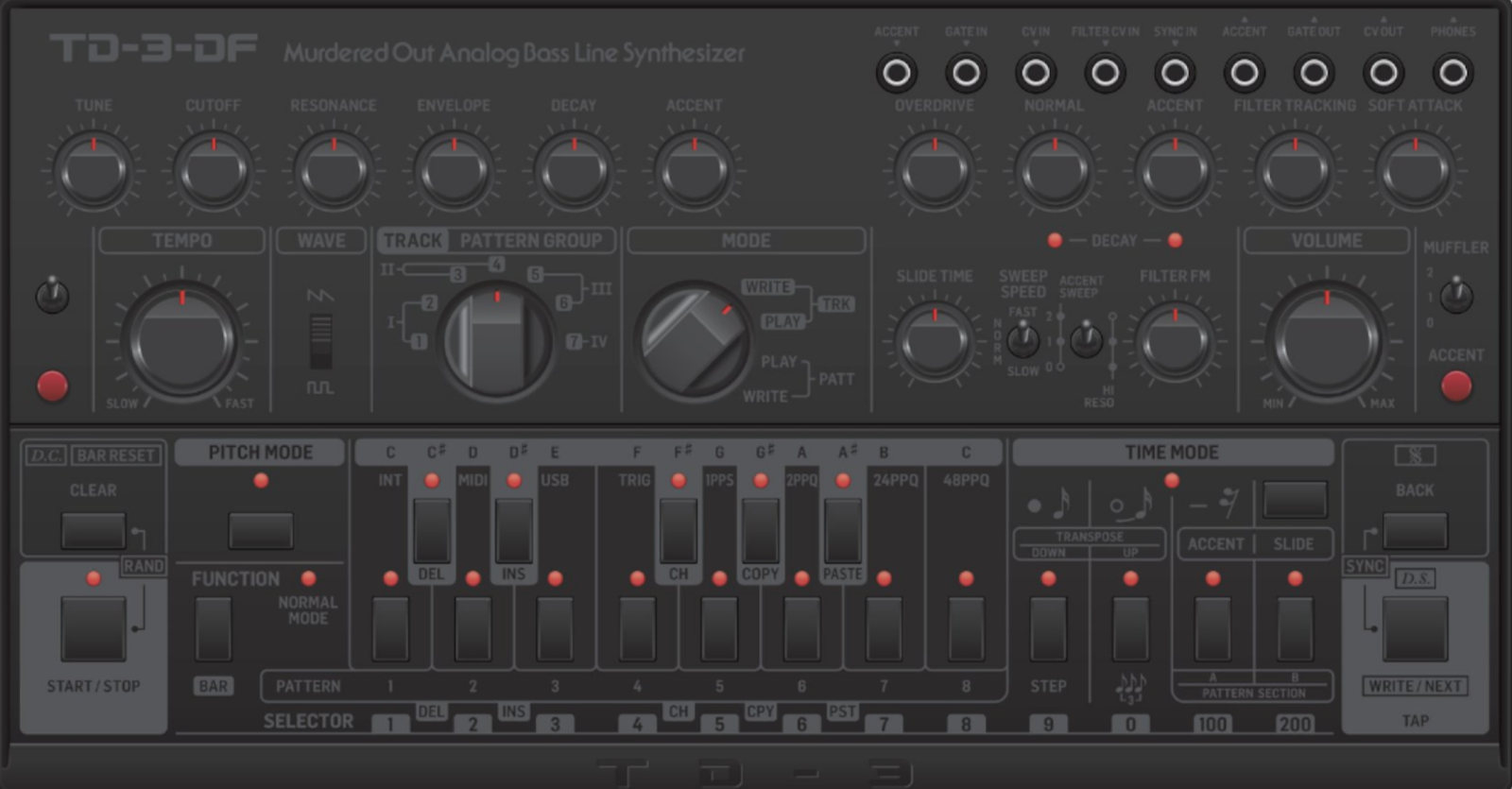Viewport: 1512px width, 789px height.
Task: Click the TUNE knob
Action: coord(93,172)
